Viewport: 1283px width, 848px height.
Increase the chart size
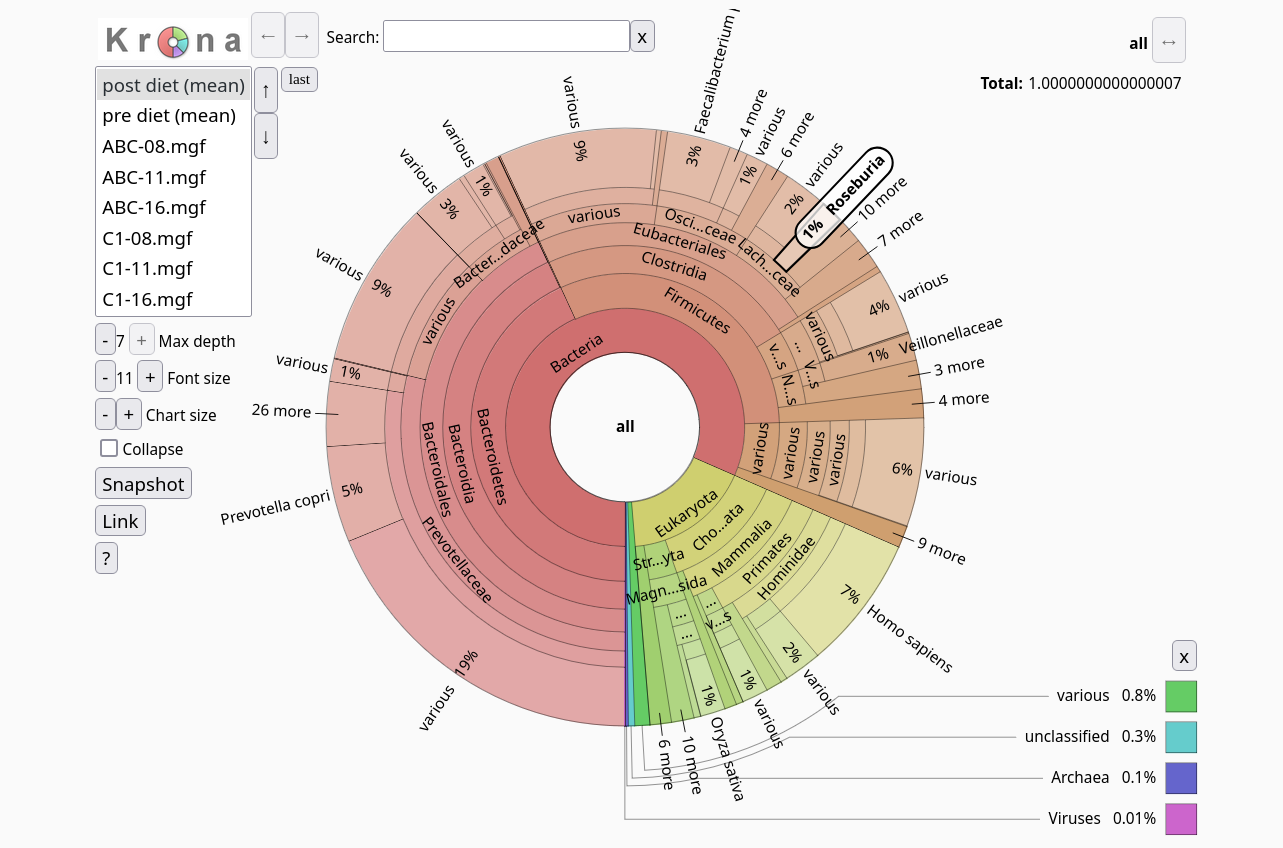pos(128,414)
